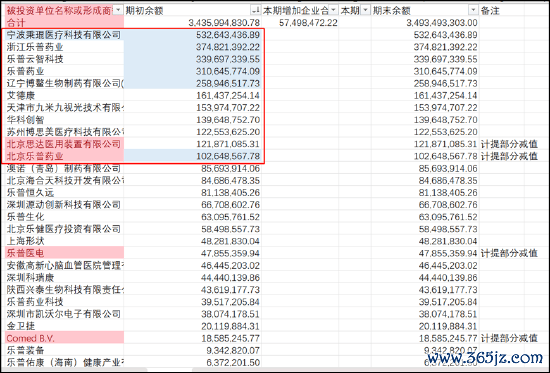Screen dimensions: 550x373
Task: Select the 安徽高新心脑血管医院管理 name cell
Action: pyautogui.click(x=64, y=266)
